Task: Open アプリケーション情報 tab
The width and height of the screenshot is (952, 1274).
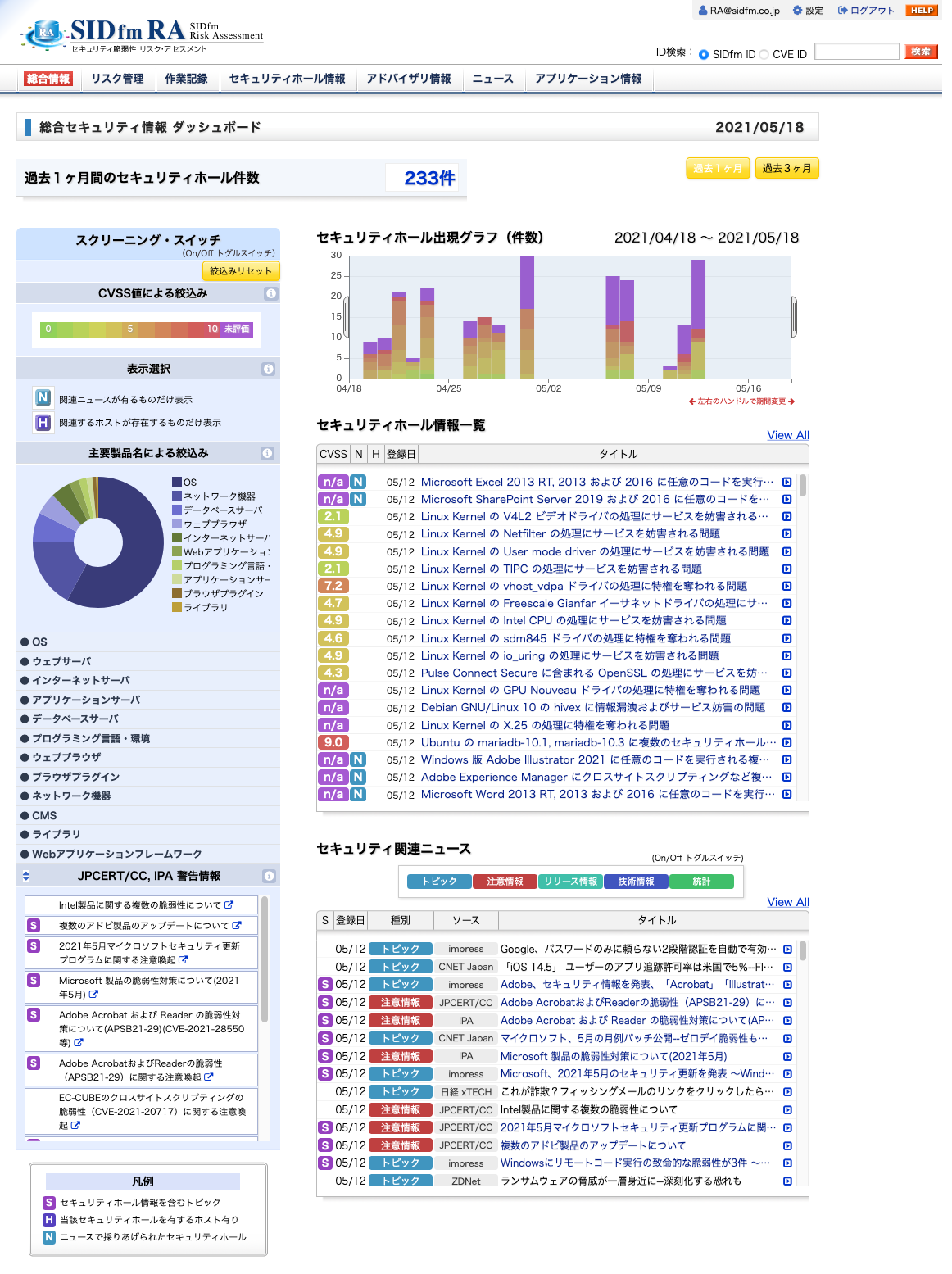Action: 588,79
